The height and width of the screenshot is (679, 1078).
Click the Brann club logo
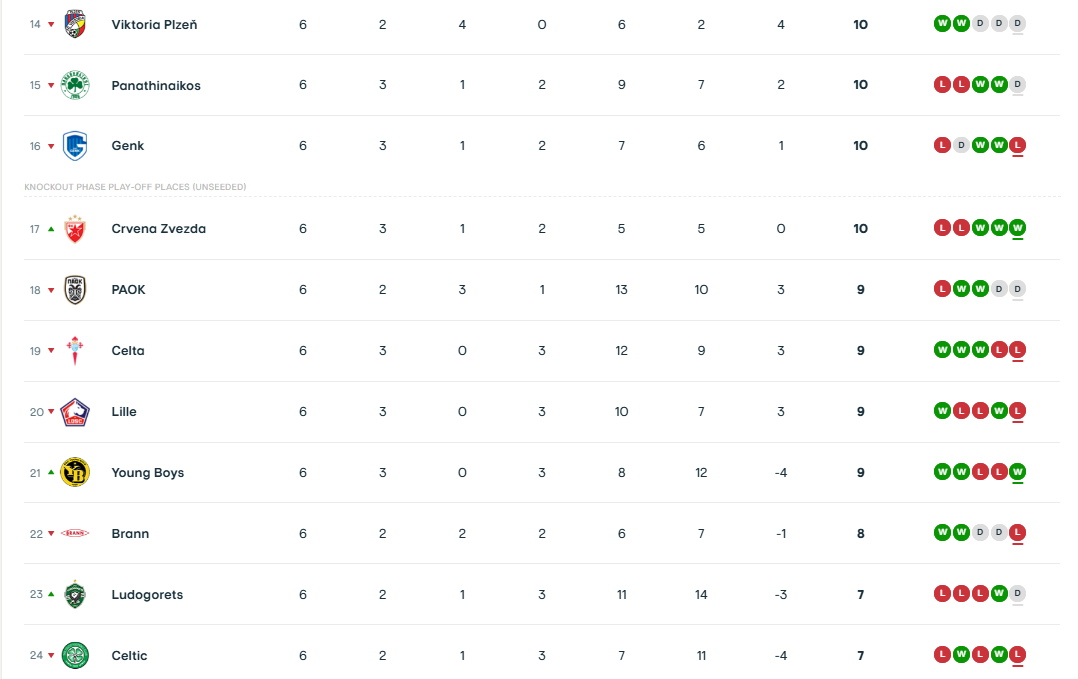[x=75, y=534]
